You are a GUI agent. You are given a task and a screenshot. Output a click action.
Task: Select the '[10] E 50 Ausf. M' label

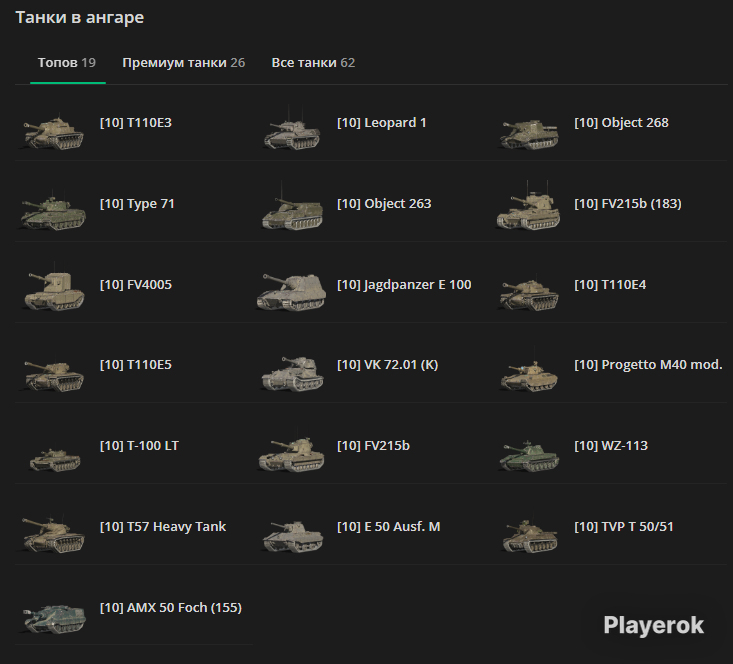(x=388, y=527)
